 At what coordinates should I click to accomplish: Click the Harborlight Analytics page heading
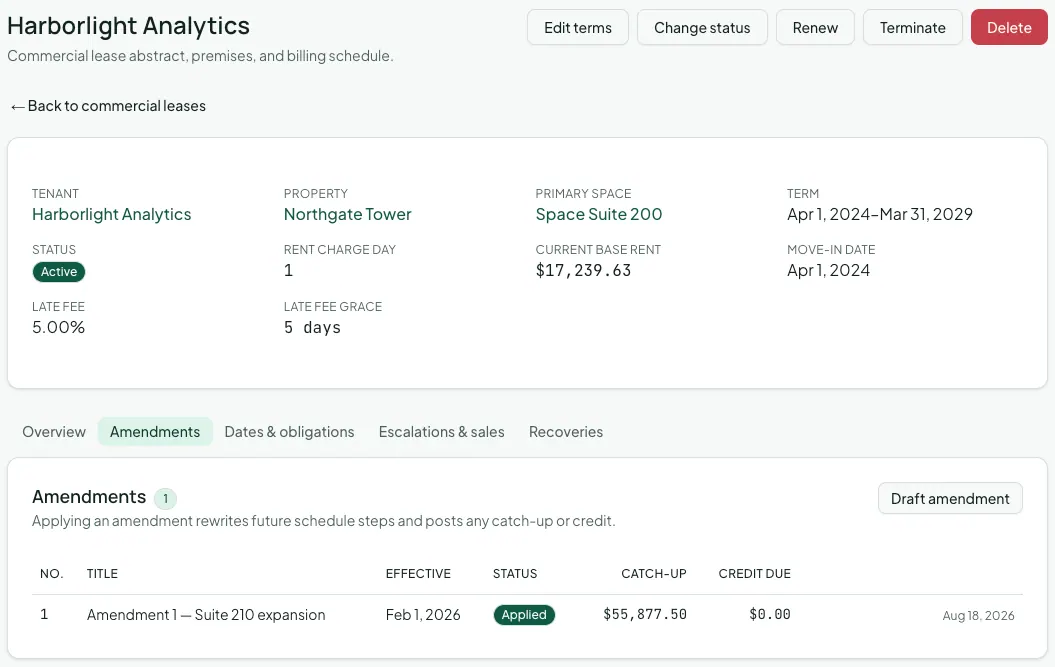click(x=129, y=26)
